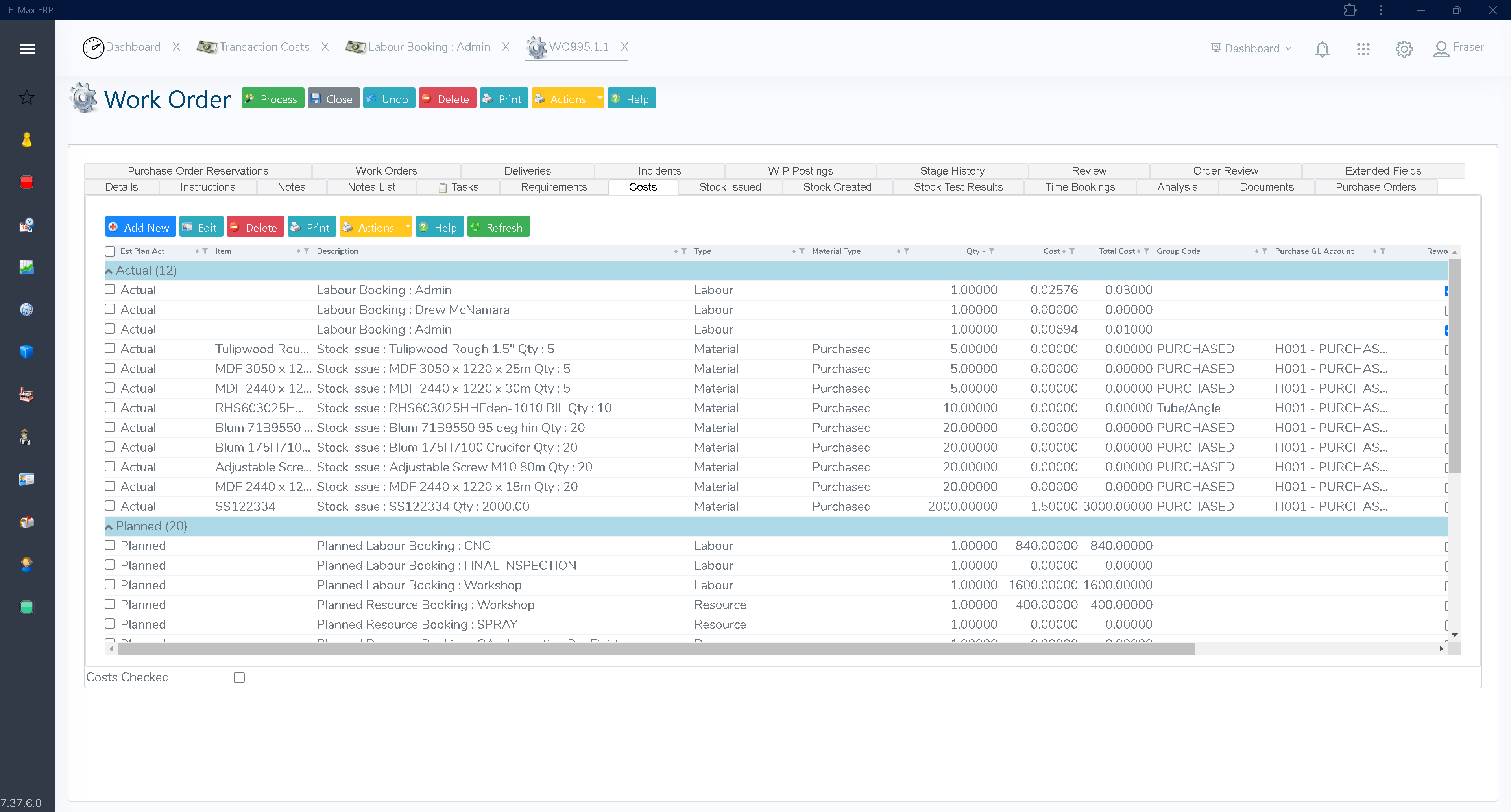Click the Process button
The width and height of the screenshot is (1511, 812).
pyautogui.click(x=272, y=98)
